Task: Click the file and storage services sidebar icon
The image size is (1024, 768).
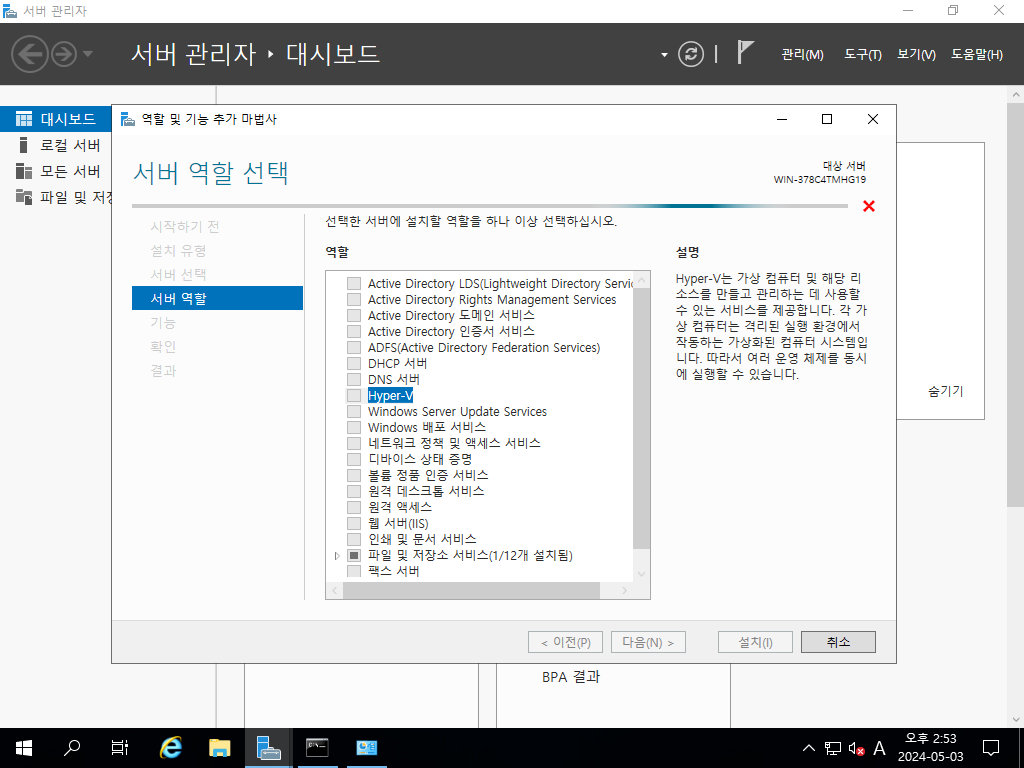Action: tap(24, 197)
